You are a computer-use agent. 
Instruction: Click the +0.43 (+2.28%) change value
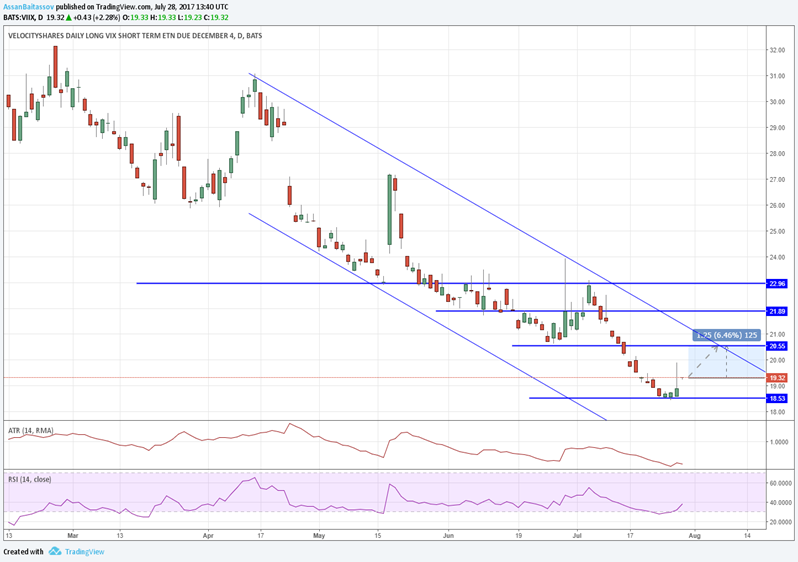tap(97, 17)
